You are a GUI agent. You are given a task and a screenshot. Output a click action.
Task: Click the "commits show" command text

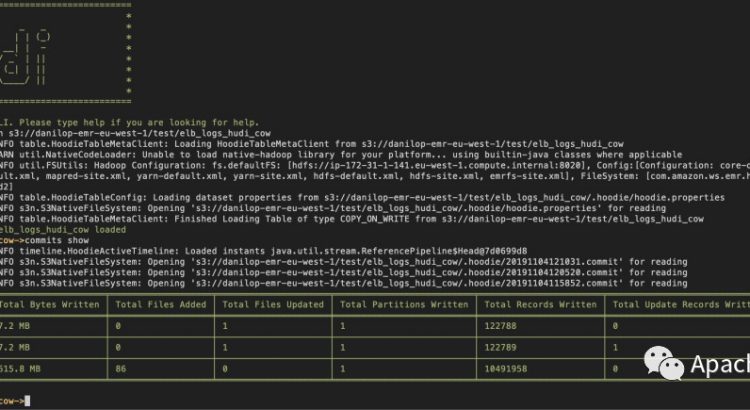61,240
